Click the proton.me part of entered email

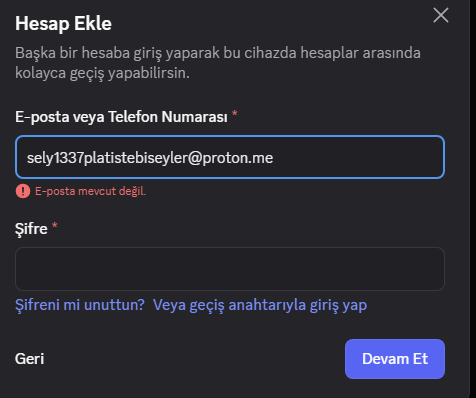point(238,158)
